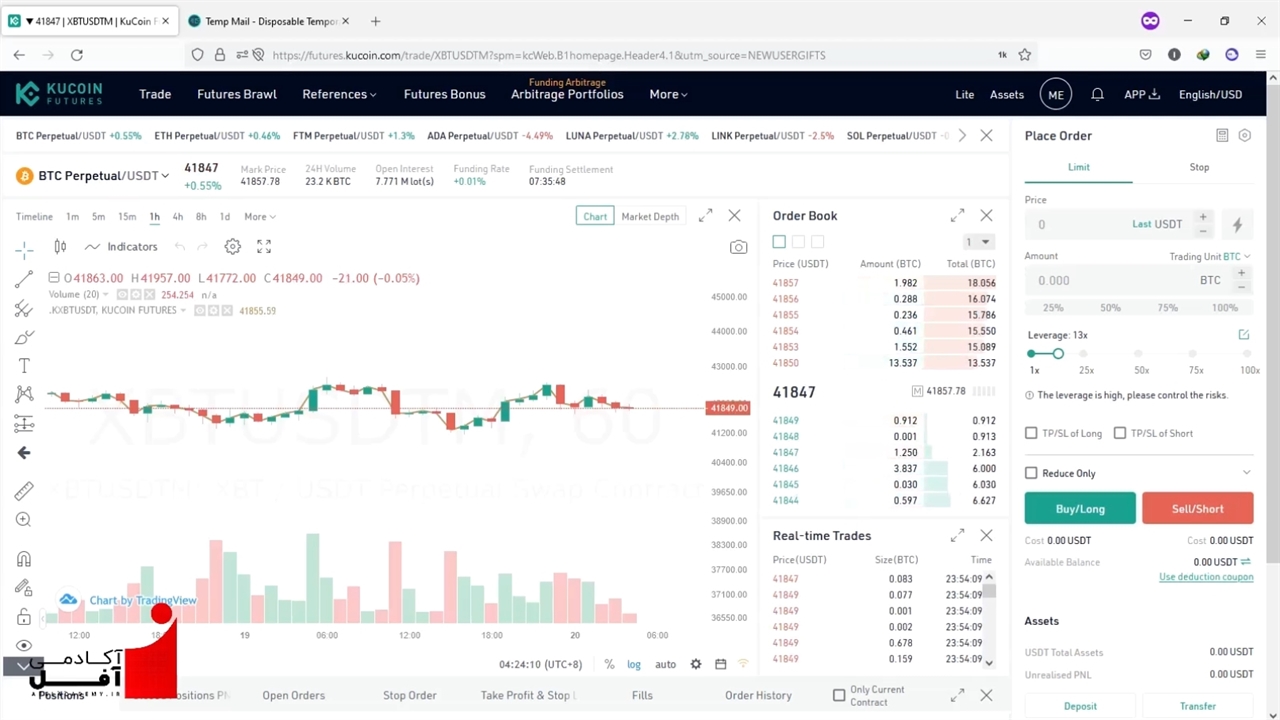
Task: Open chart settings gear icon
Action: [x=232, y=246]
